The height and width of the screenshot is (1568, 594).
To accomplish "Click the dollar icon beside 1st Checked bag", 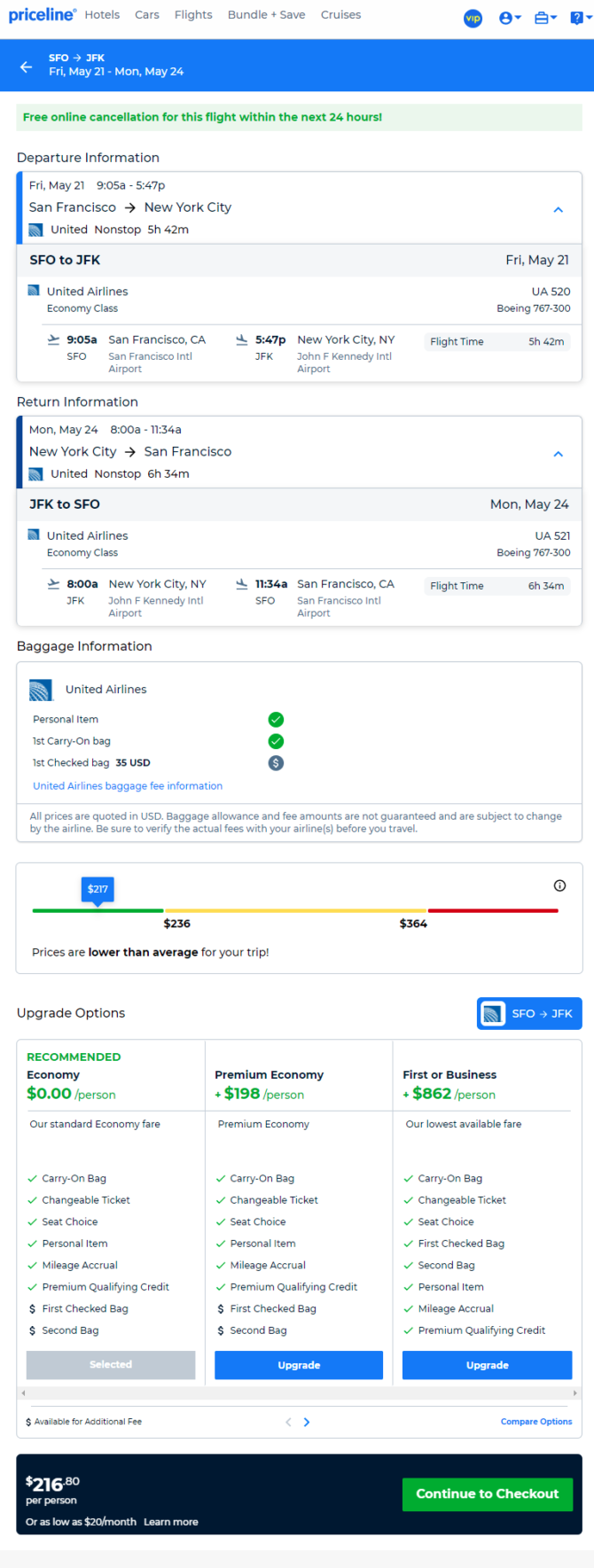I will point(276,763).
